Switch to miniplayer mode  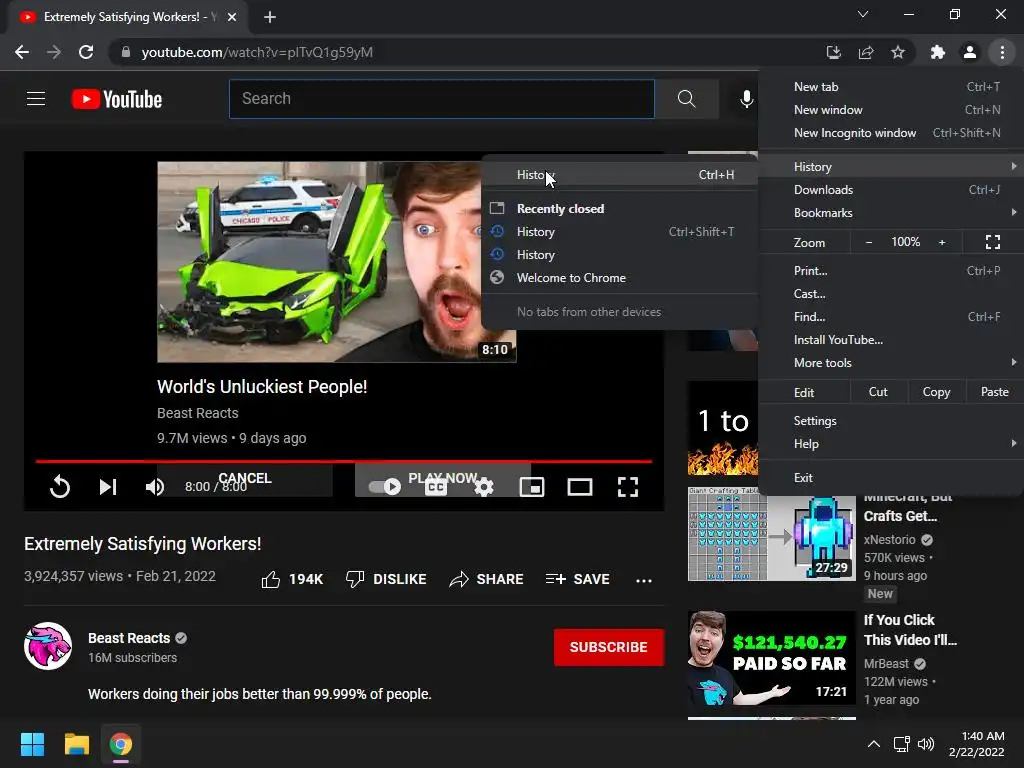coord(532,487)
